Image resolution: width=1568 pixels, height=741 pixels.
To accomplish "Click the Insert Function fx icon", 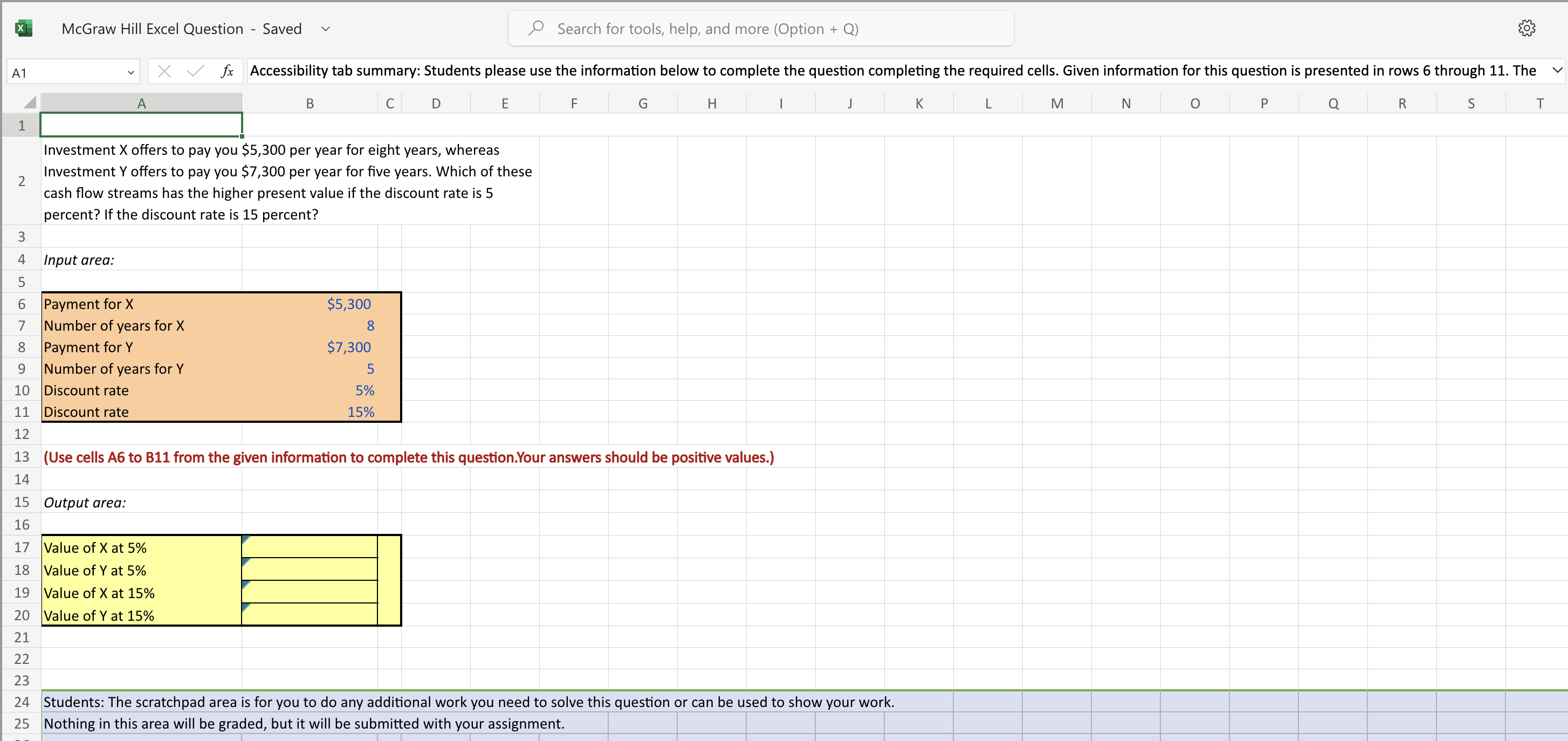I will point(222,71).
